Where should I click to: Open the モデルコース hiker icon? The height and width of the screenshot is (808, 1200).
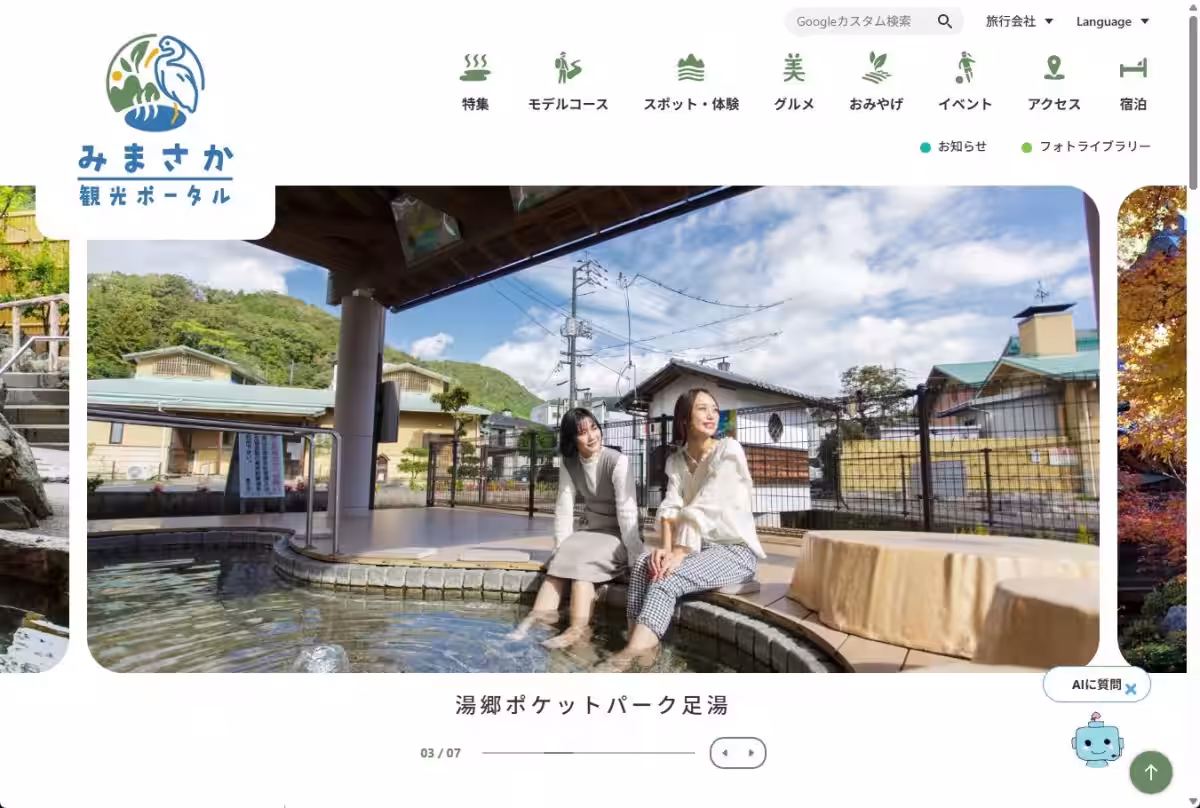point(568,68)
